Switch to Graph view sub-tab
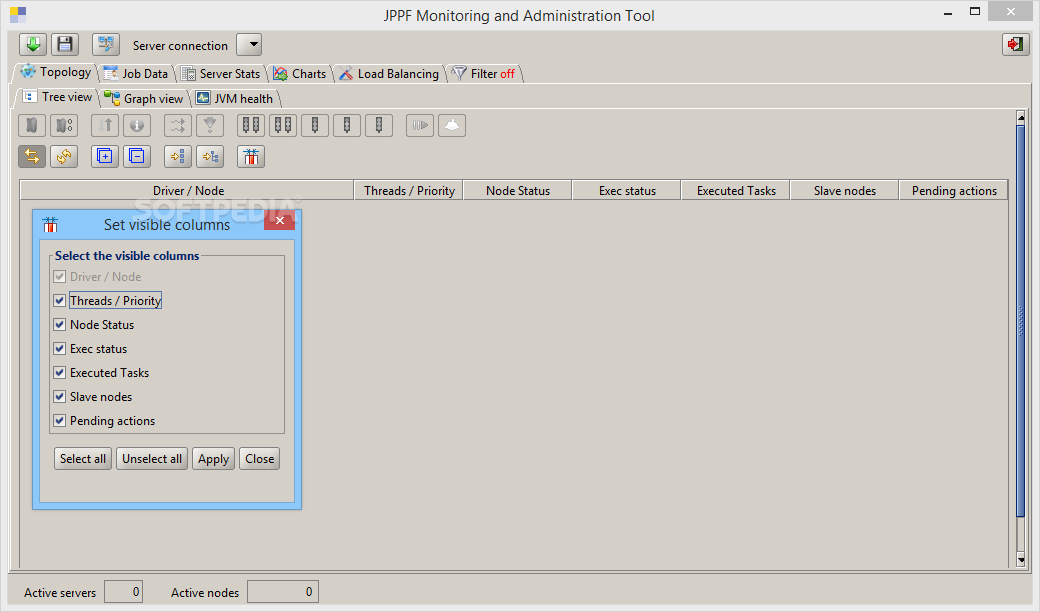This screenshot has height=612, width=1040. [144, 99]
